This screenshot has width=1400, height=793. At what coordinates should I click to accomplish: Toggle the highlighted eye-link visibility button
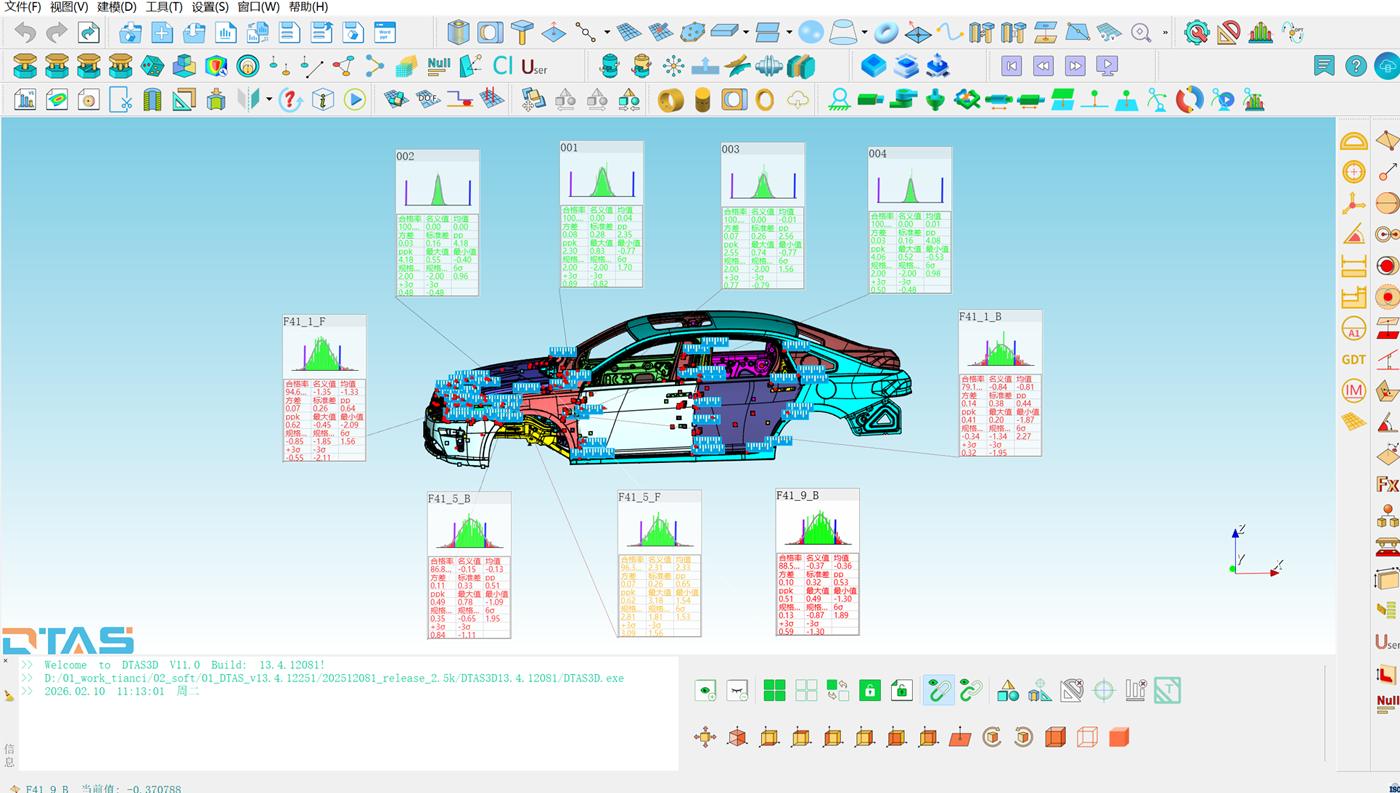click(938, 690)
